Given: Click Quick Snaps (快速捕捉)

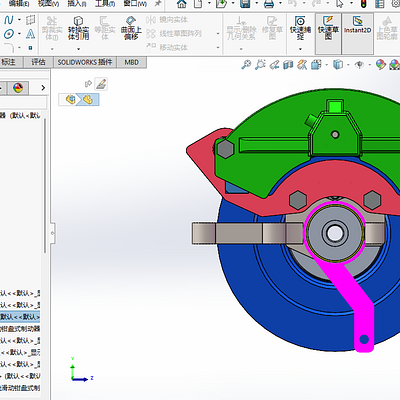Looking at the screenshot, I should 300,28.
